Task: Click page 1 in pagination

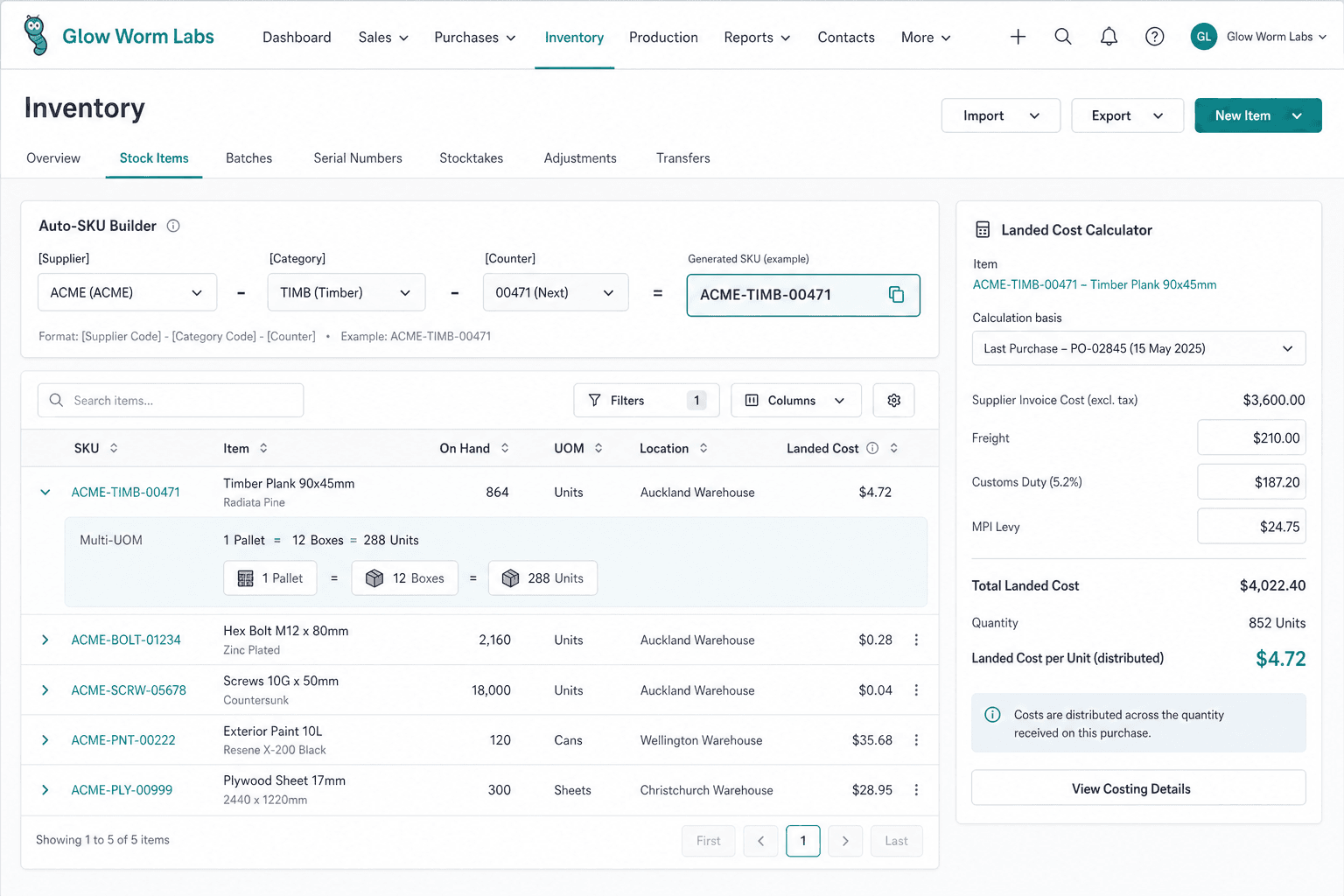Action: tap(803, 841)
